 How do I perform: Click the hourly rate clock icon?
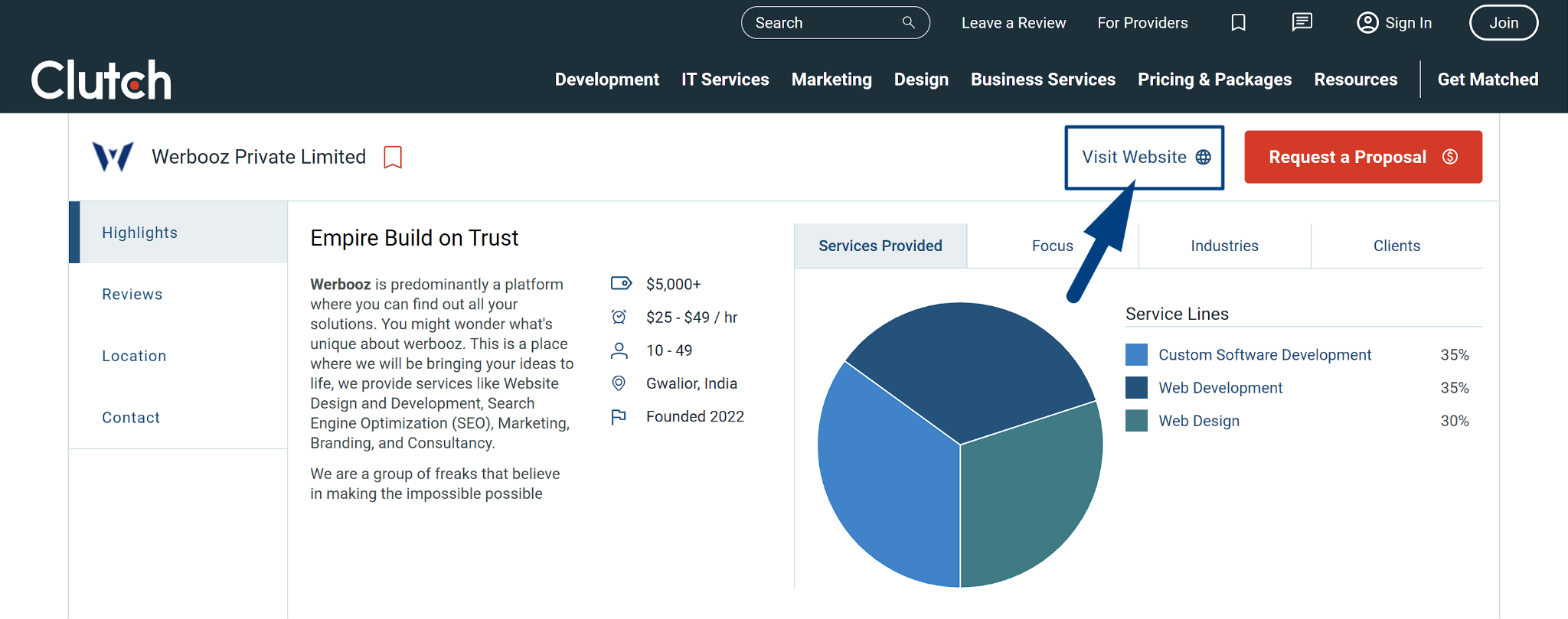619,317
